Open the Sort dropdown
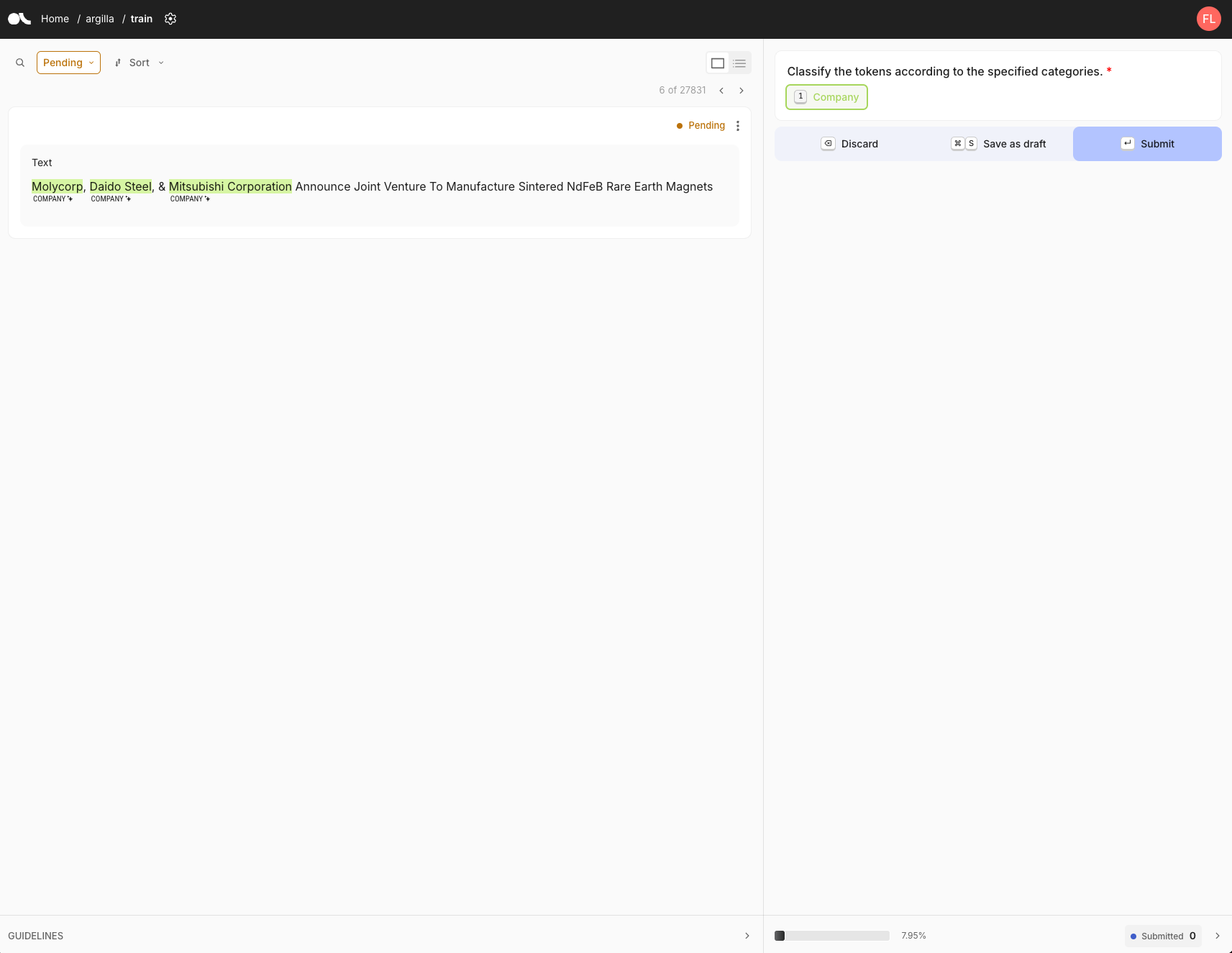 point(140,63)
